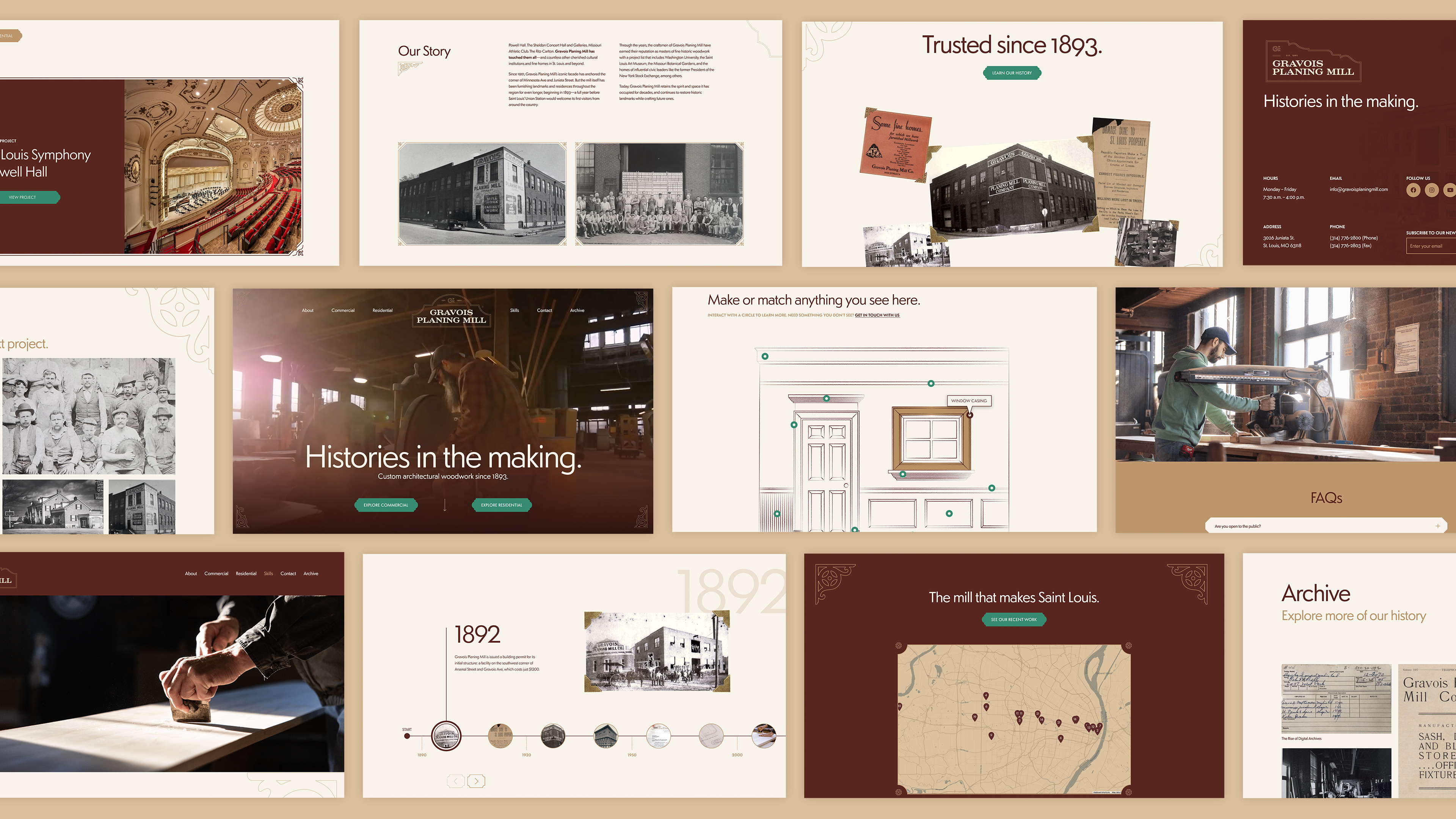1456x819 pixels.
Task: Click the next arrow below the timeline
Action: click(477, 781)
